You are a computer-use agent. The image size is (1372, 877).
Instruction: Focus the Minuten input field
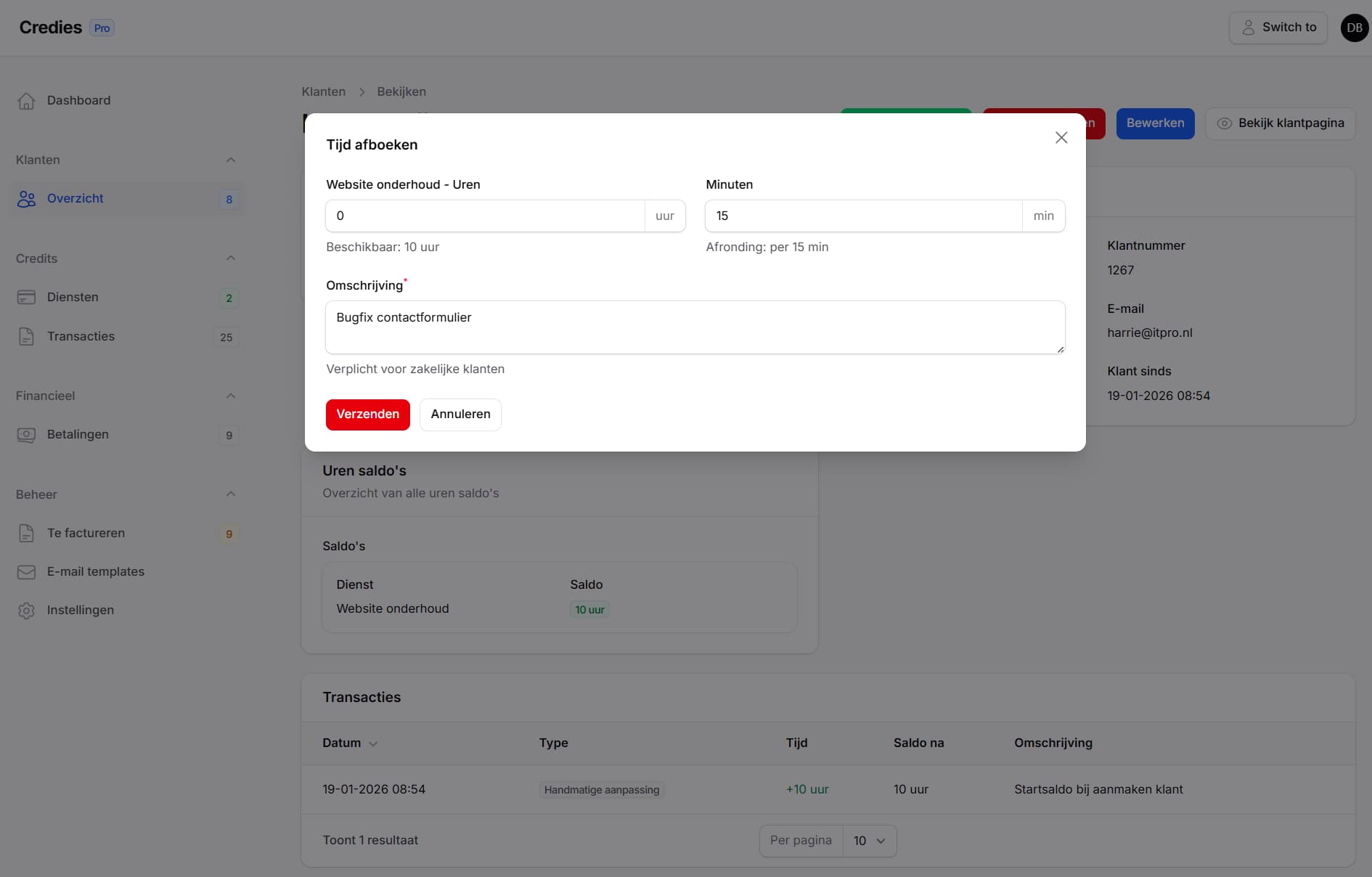click(x=863, y=216)
